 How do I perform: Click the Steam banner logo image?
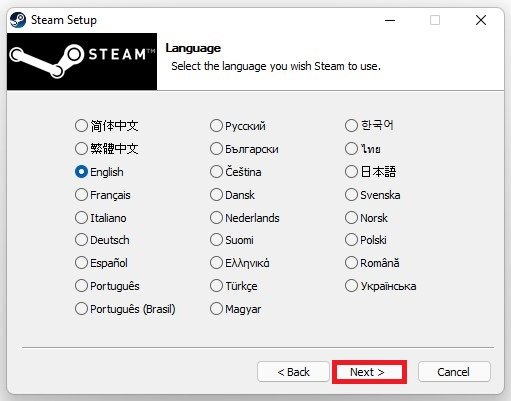pos(82,61)
